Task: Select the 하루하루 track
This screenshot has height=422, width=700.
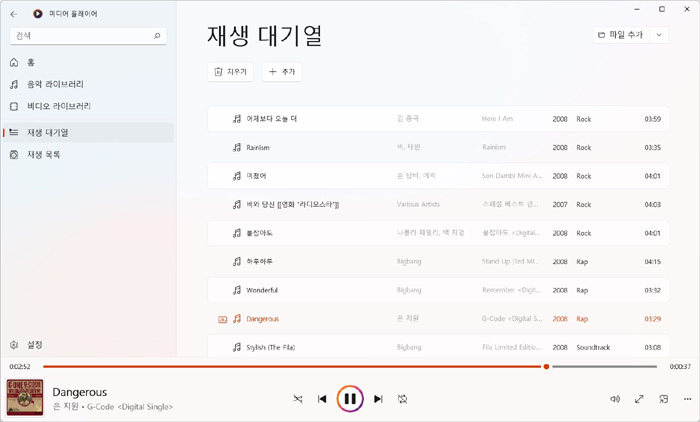Action: pyautogui.click(x=438, y=262)
